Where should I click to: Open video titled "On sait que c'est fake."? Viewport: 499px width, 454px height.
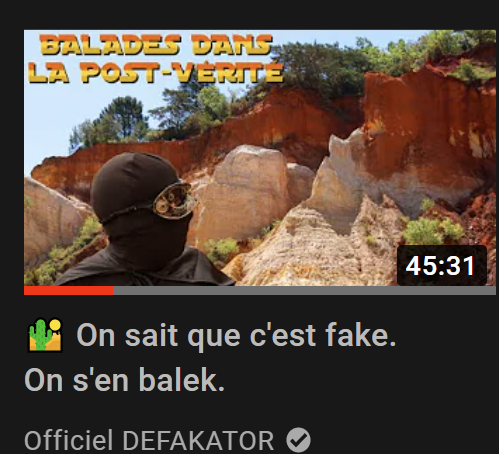[x=236, y=335]
